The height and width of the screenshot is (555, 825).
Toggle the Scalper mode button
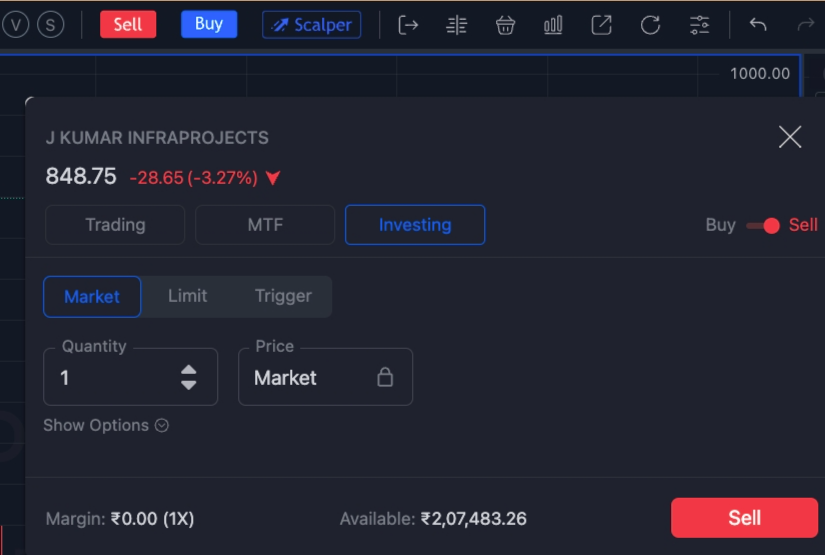pos(311,25)
